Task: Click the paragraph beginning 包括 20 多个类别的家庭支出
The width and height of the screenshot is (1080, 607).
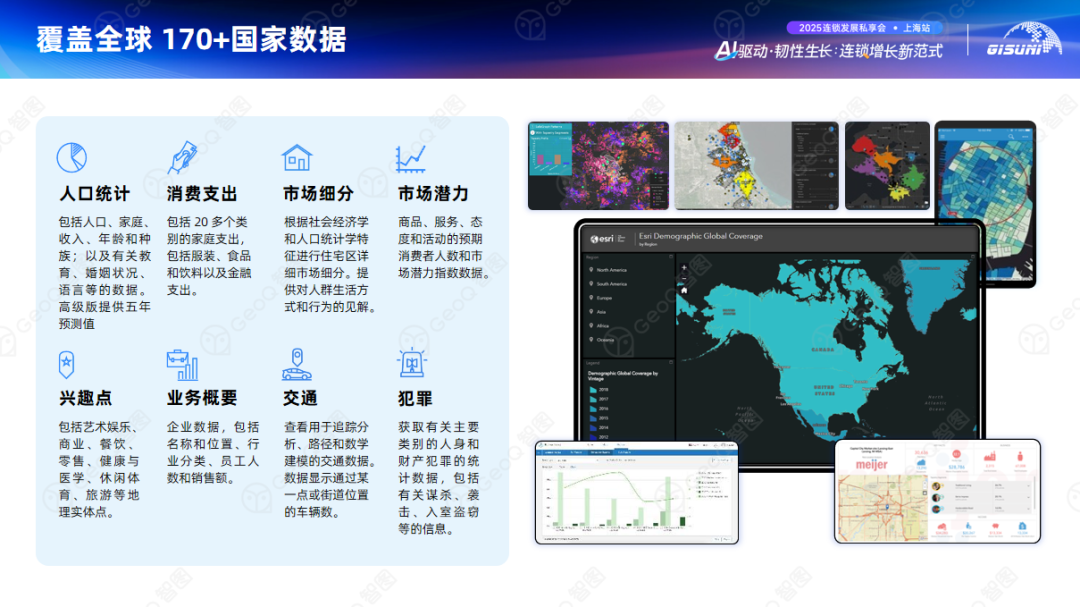Action: (x=209, y=256)
